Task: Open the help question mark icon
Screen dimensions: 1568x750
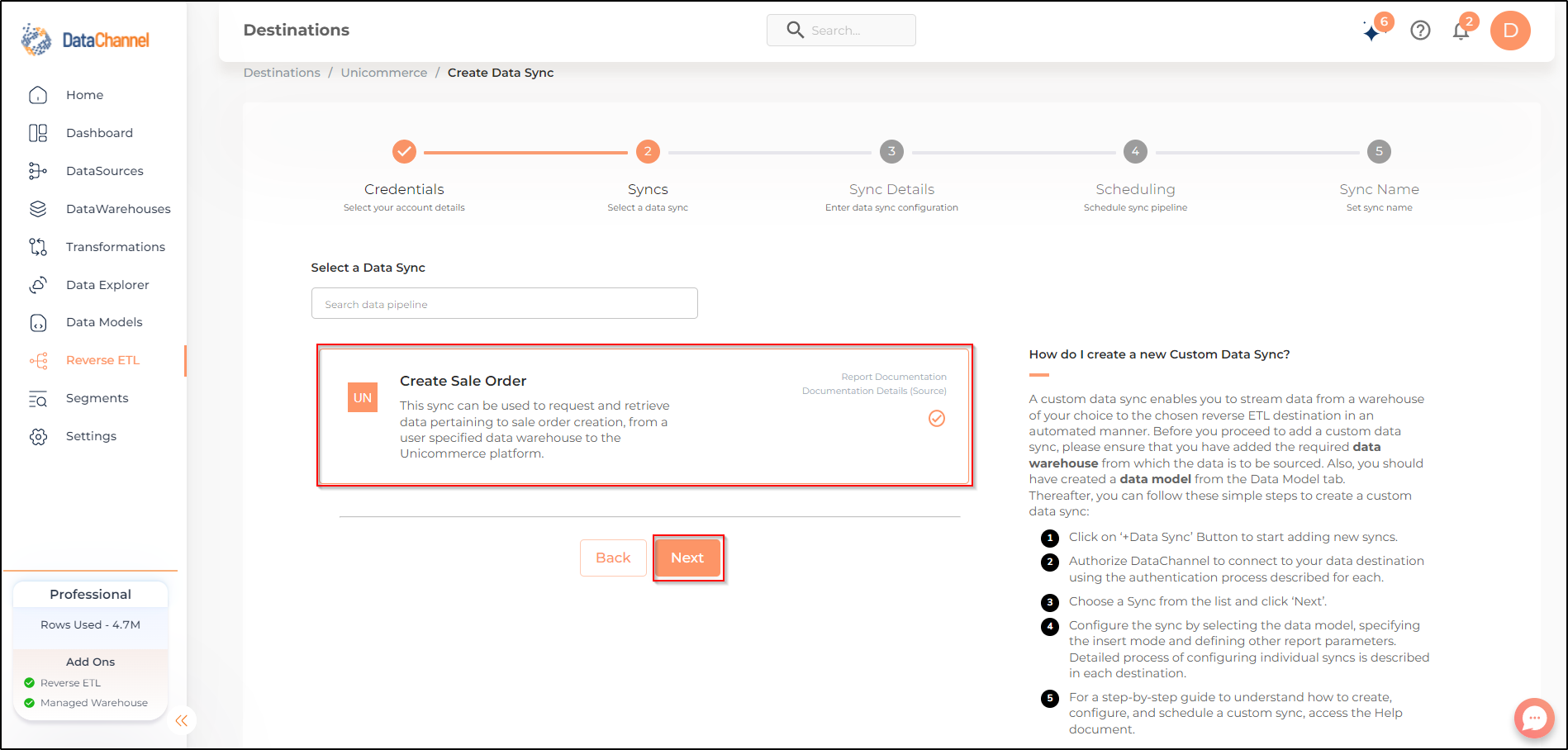Action: 1420,31
